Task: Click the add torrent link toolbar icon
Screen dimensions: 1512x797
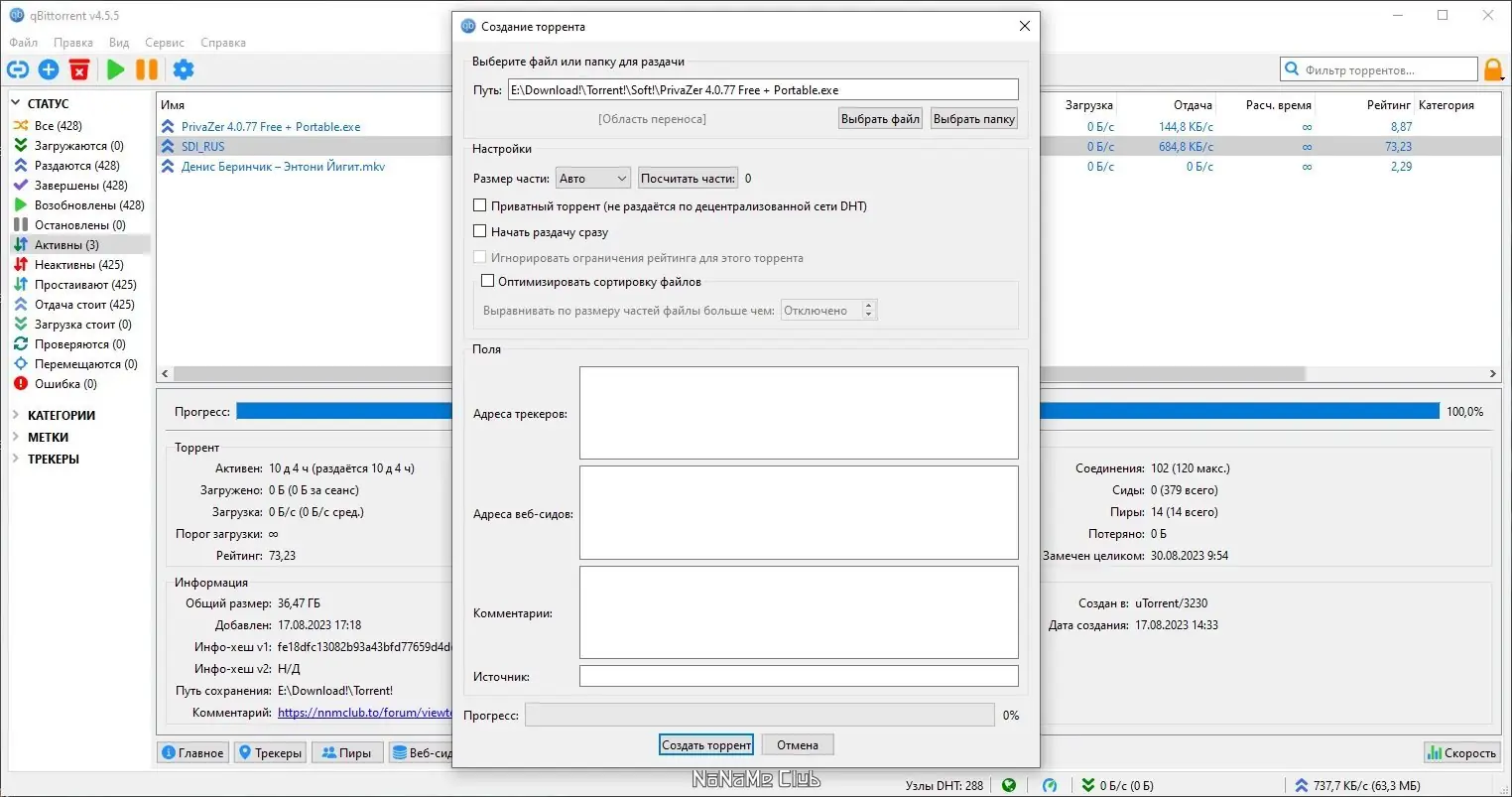Action: tap(18, 69)
